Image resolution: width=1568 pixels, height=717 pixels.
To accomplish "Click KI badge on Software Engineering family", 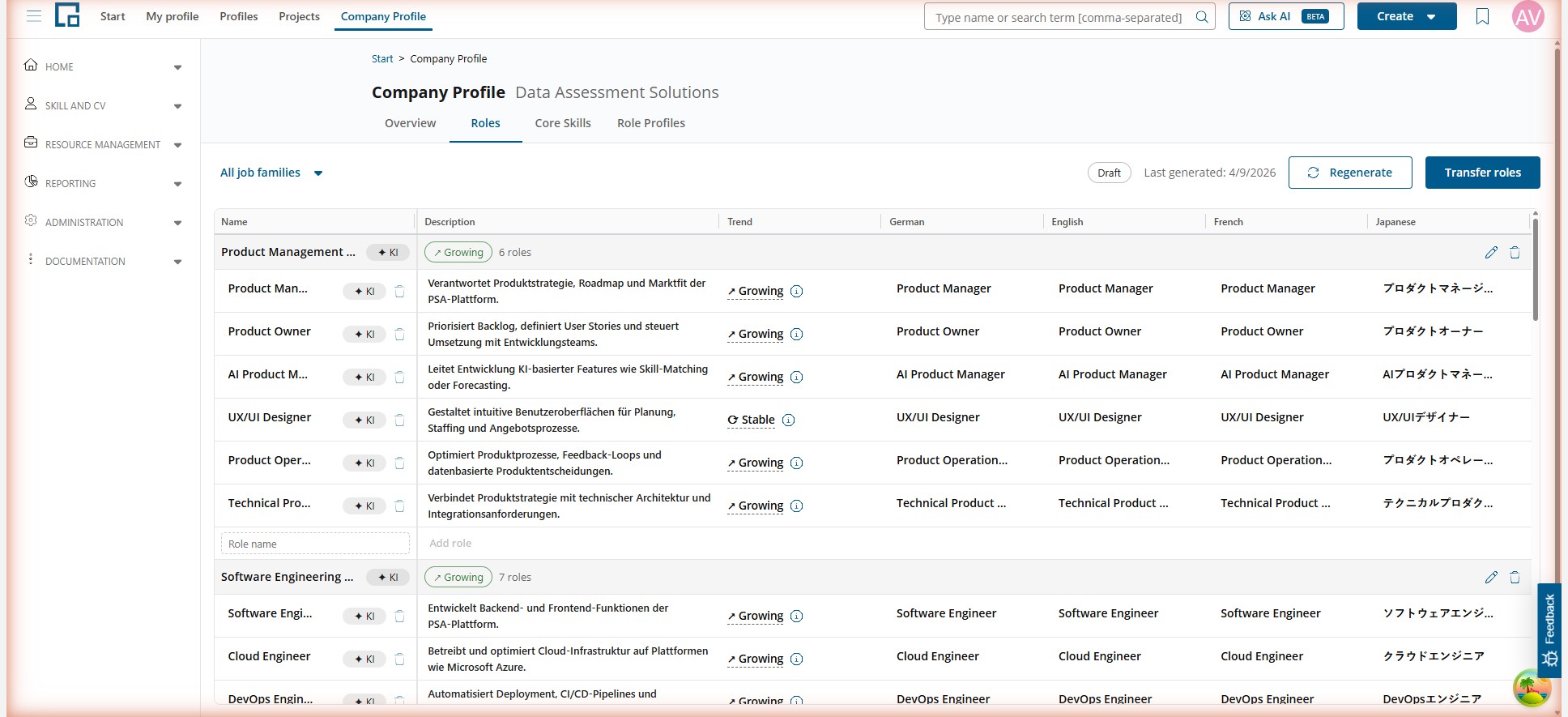I will click(388, 577).
